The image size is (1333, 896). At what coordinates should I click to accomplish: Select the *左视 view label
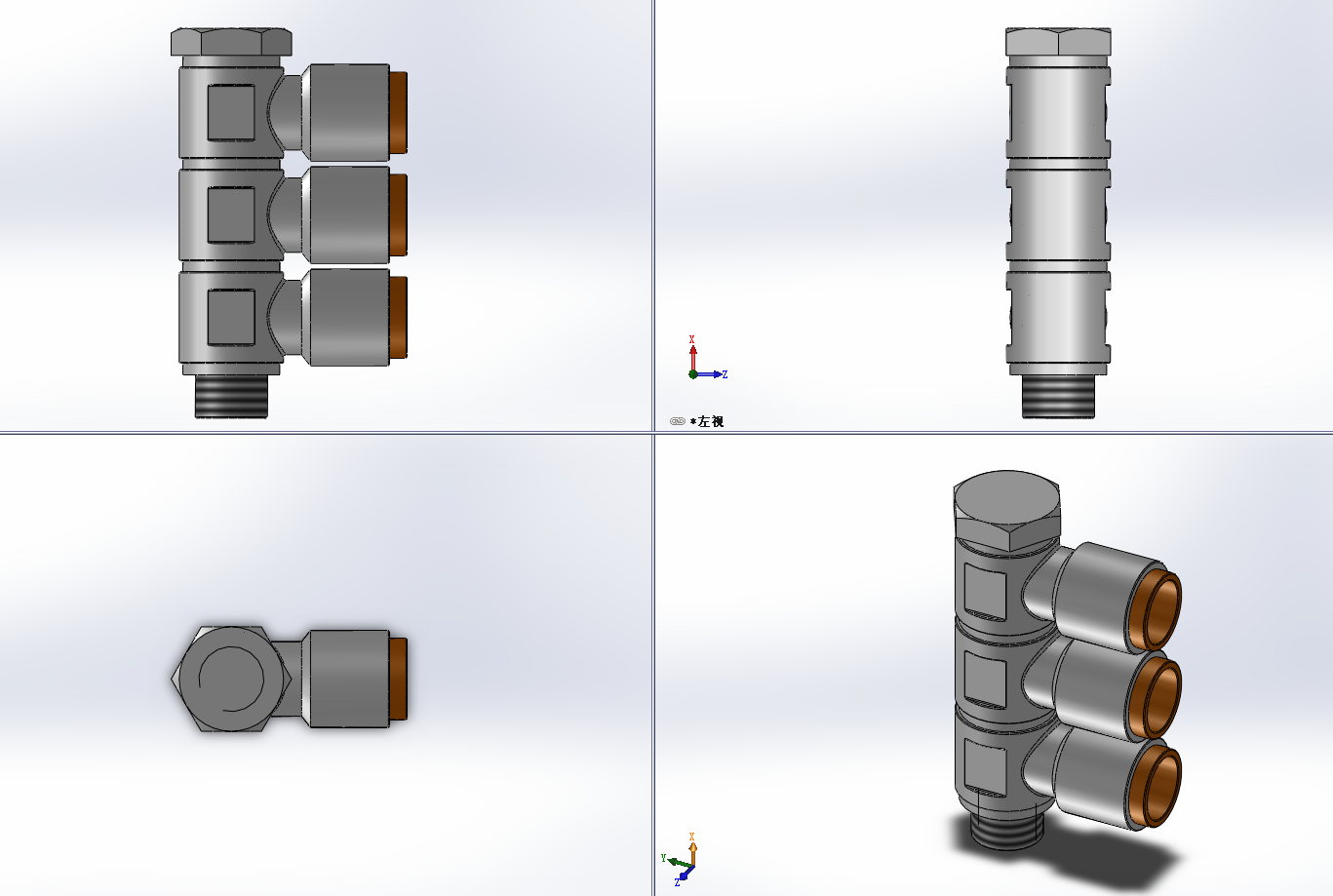coord(707,421)
